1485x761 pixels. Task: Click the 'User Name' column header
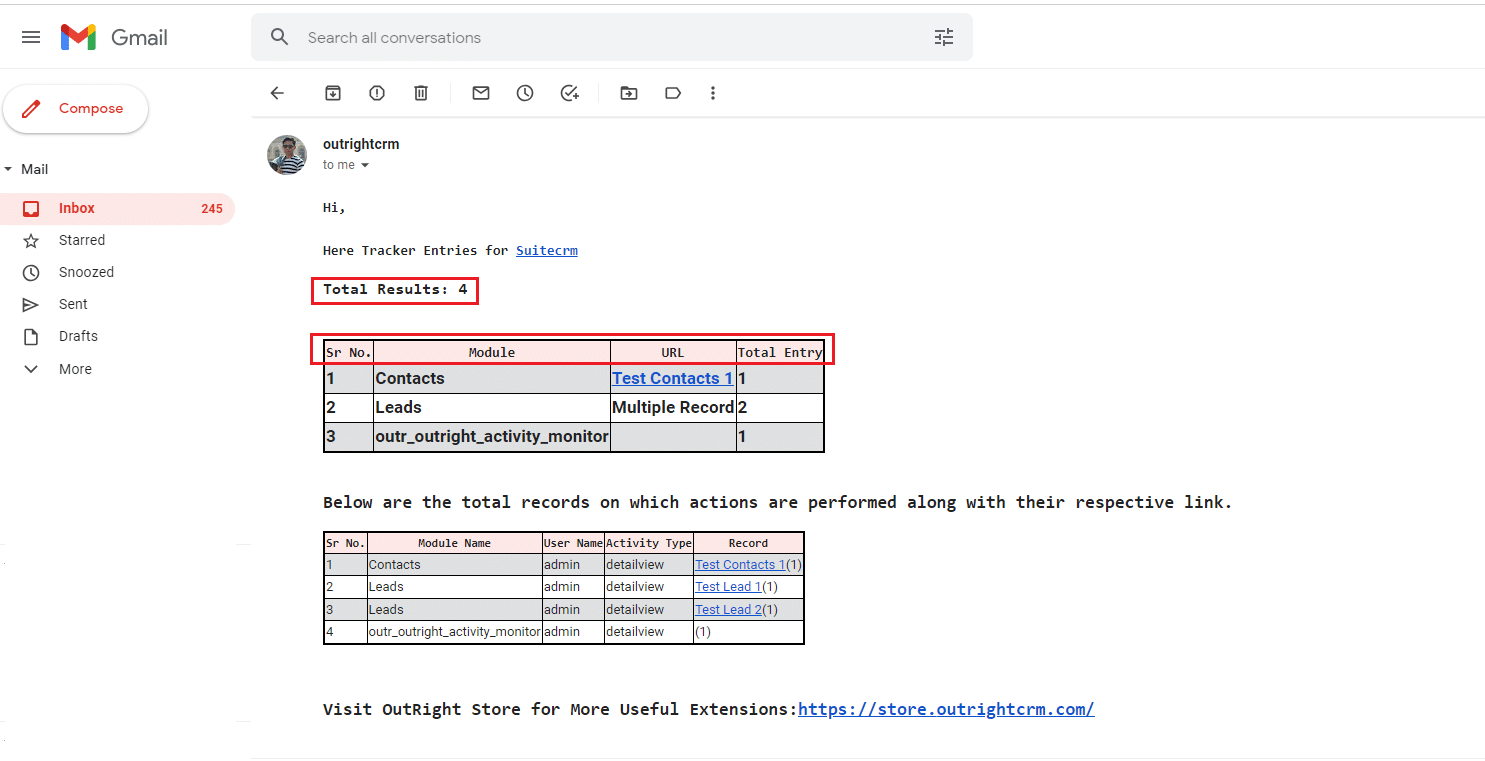click(x=573, y=543)
